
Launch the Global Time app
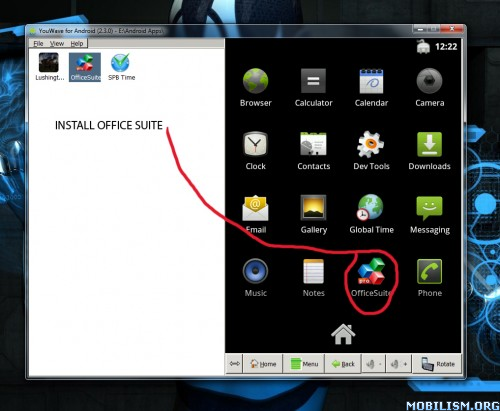(x=371, y=214)
